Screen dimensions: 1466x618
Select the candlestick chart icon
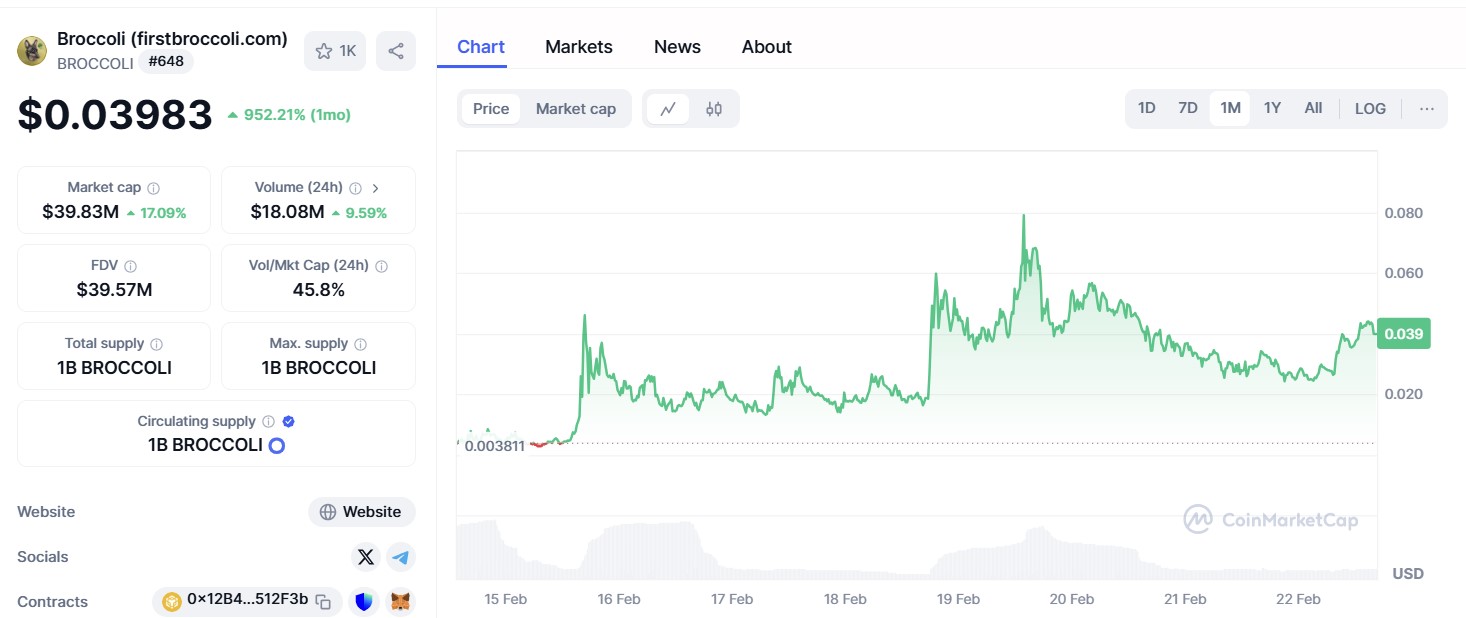coord(712,108)
